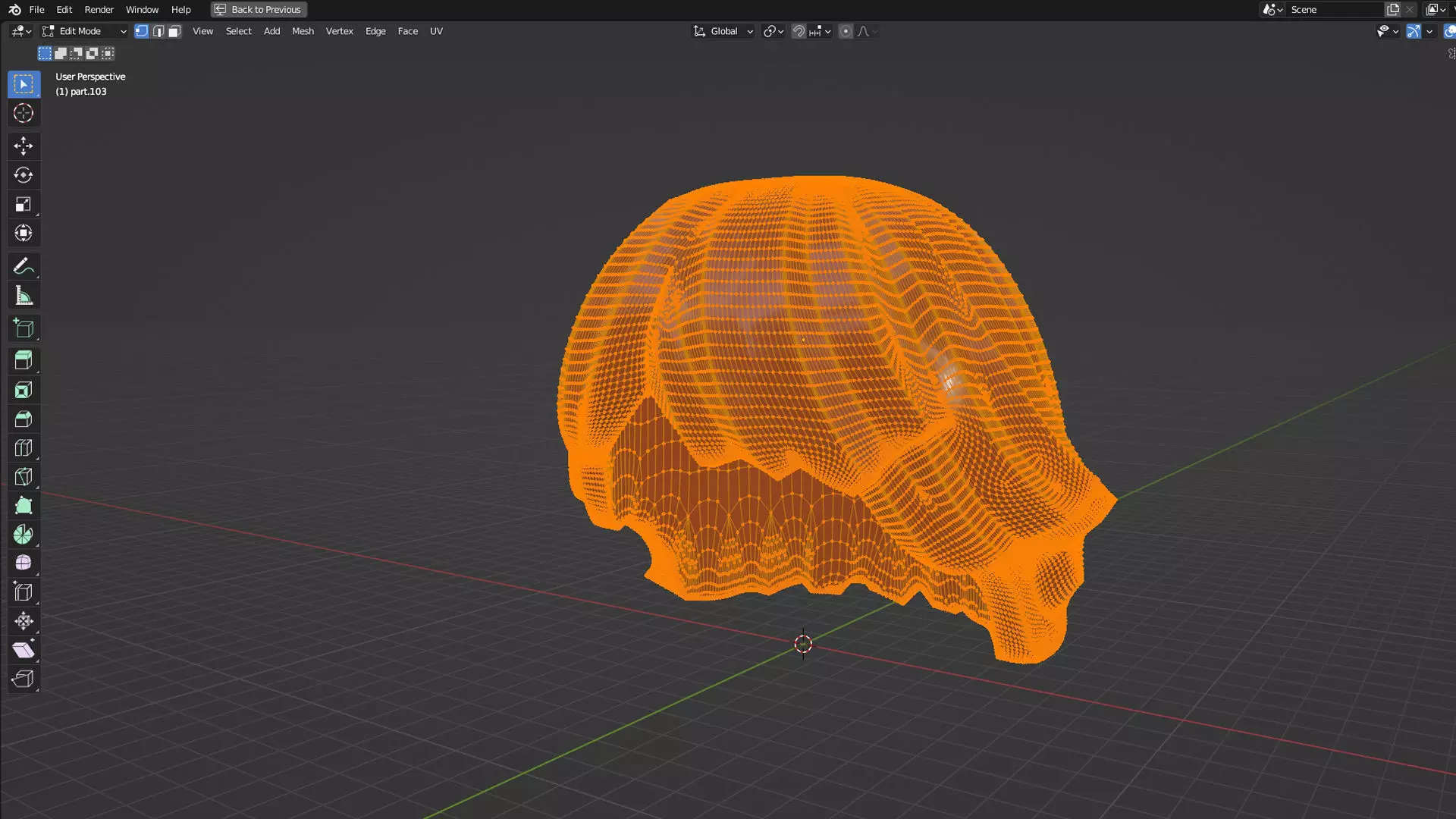The image size is (1456, 819).
Task: Select the Cursor tool
Action: tap(23, 114)
